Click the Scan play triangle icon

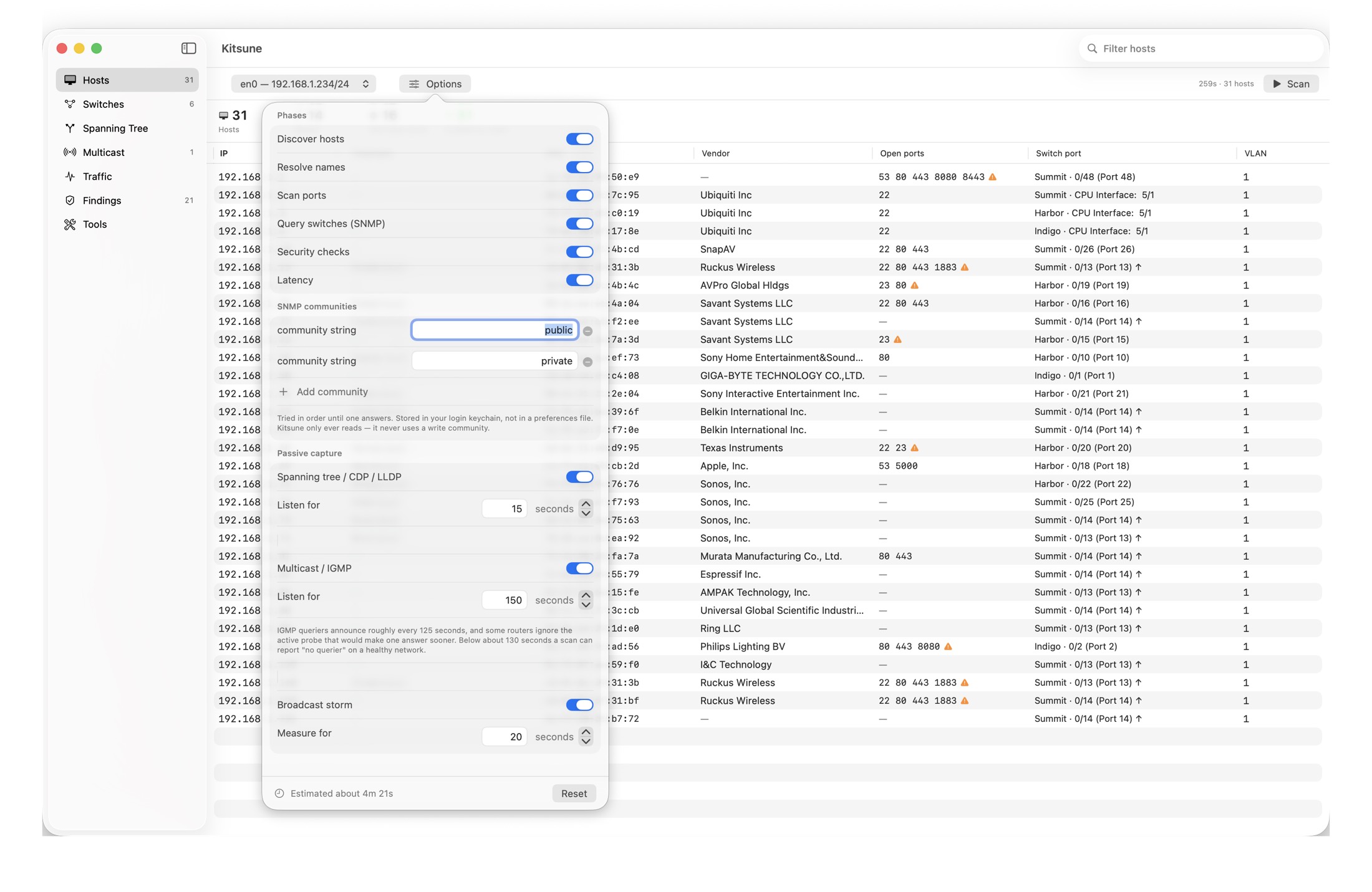(x=1277, y=84)
